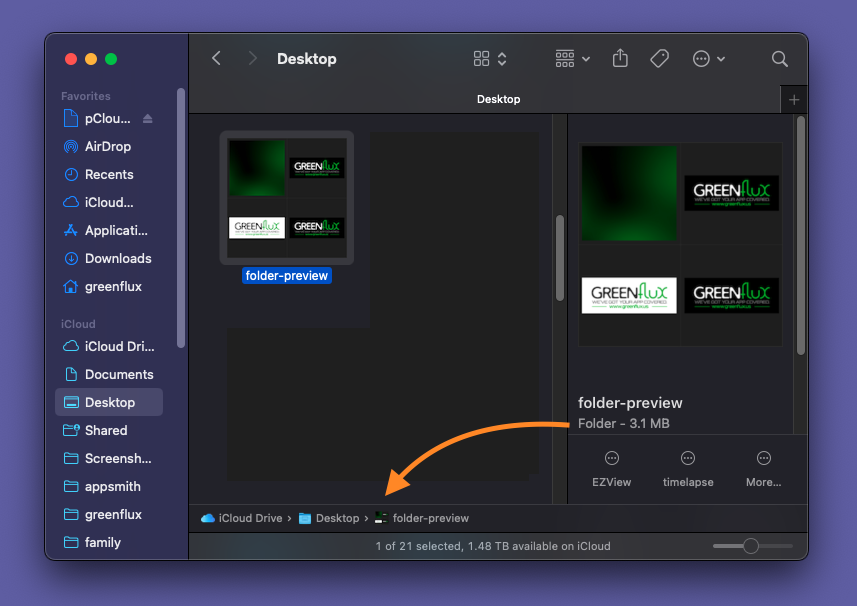This screenshot has width=857, height=606.
Task: Click the back navigation arrow
Action: point(216,58)
